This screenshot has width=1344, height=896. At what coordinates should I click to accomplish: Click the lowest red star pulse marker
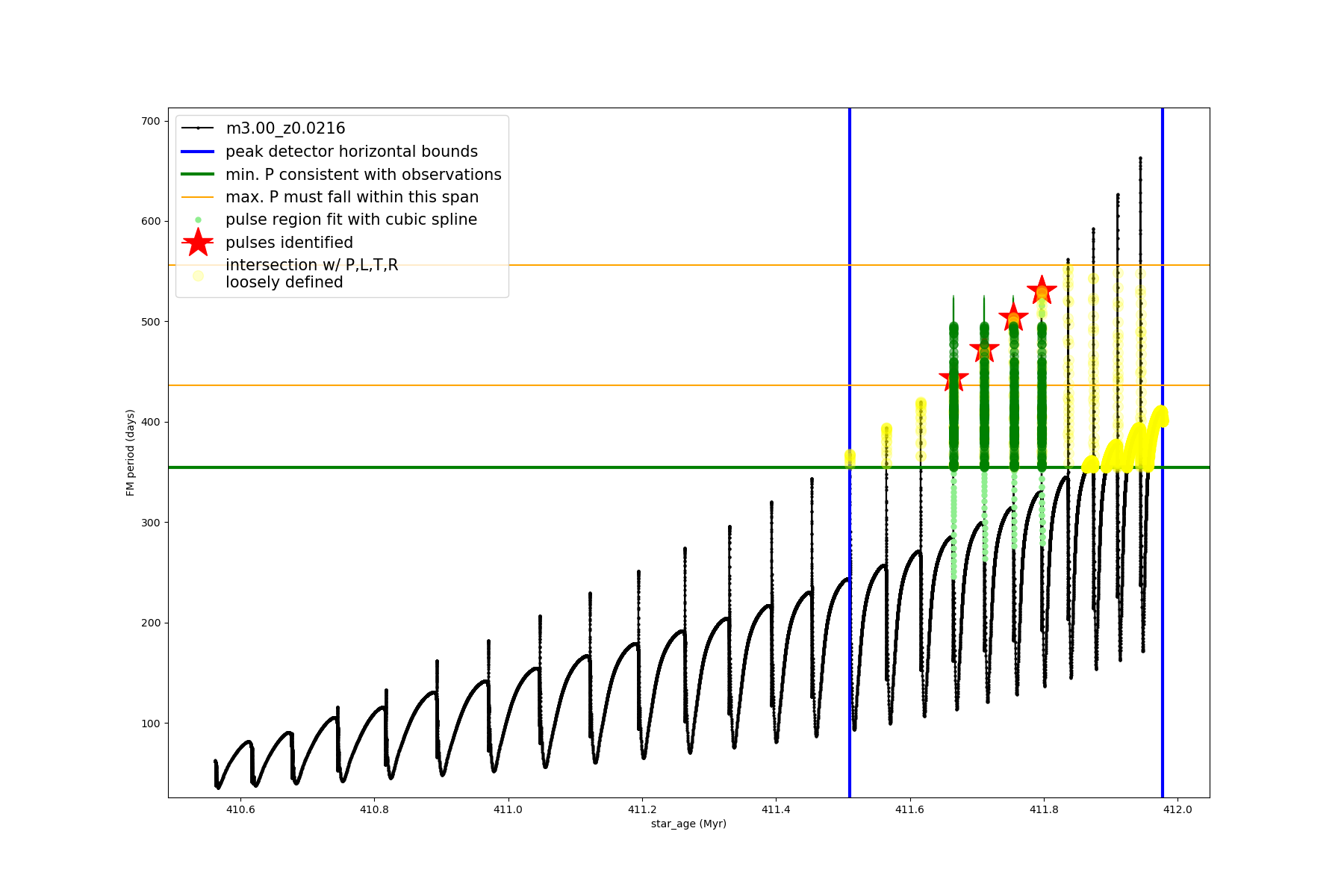coord(953,379)
